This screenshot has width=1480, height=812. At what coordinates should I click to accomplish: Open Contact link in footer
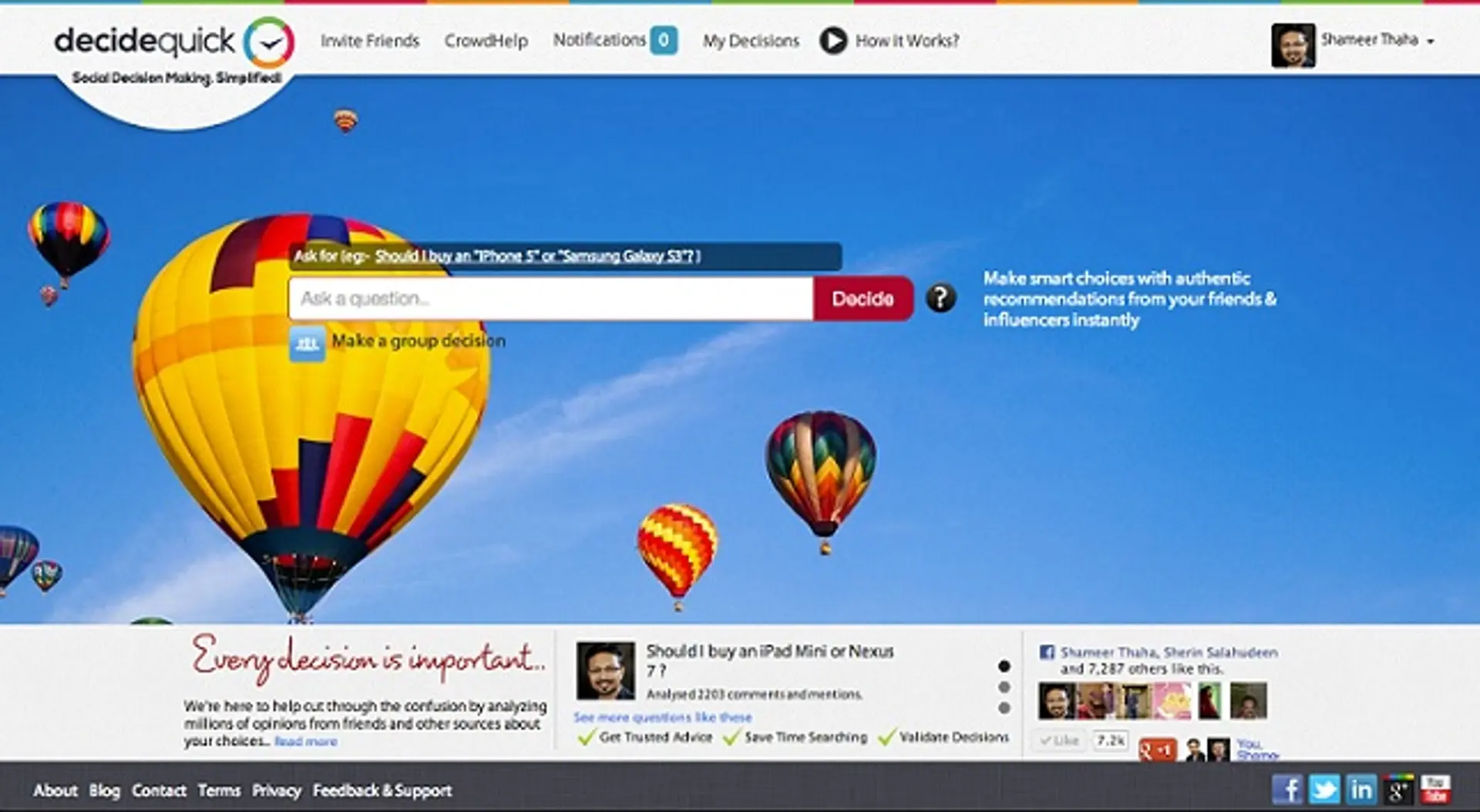[x=159, y=790]
